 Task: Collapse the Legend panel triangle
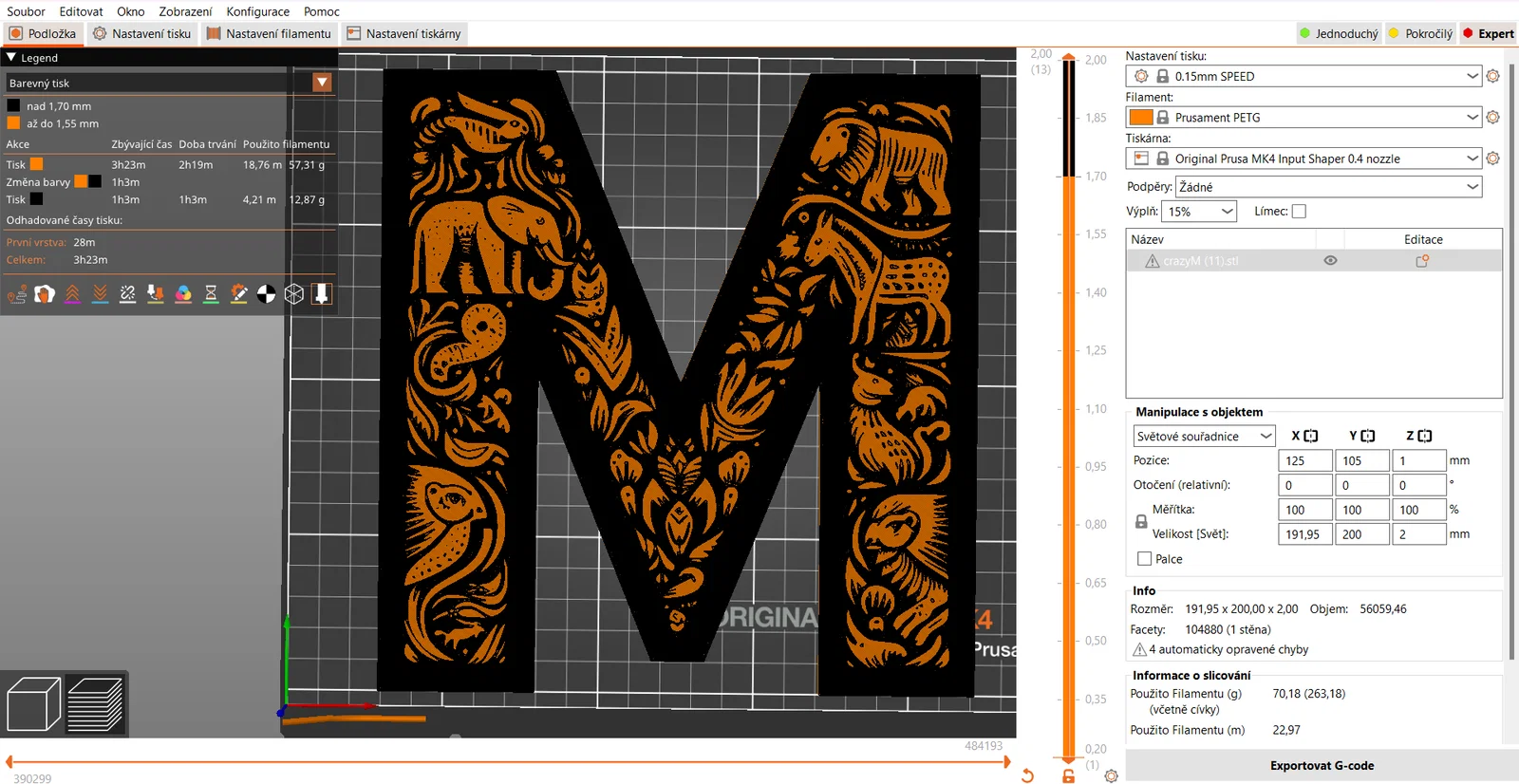pos(11,58)
